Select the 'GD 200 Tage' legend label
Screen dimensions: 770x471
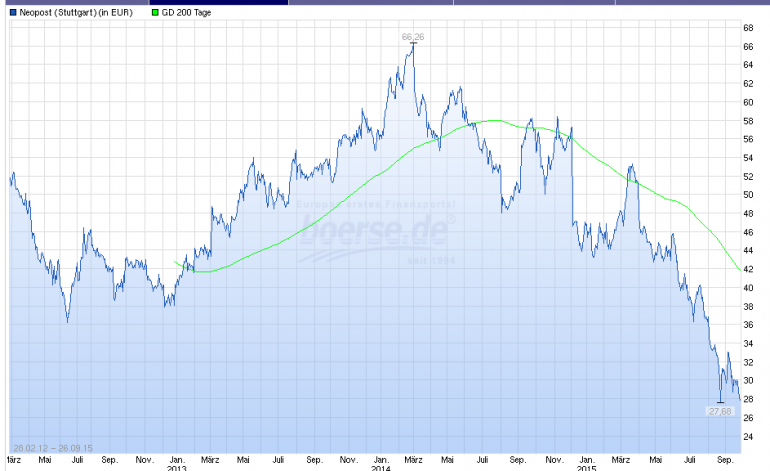point(186,12)
